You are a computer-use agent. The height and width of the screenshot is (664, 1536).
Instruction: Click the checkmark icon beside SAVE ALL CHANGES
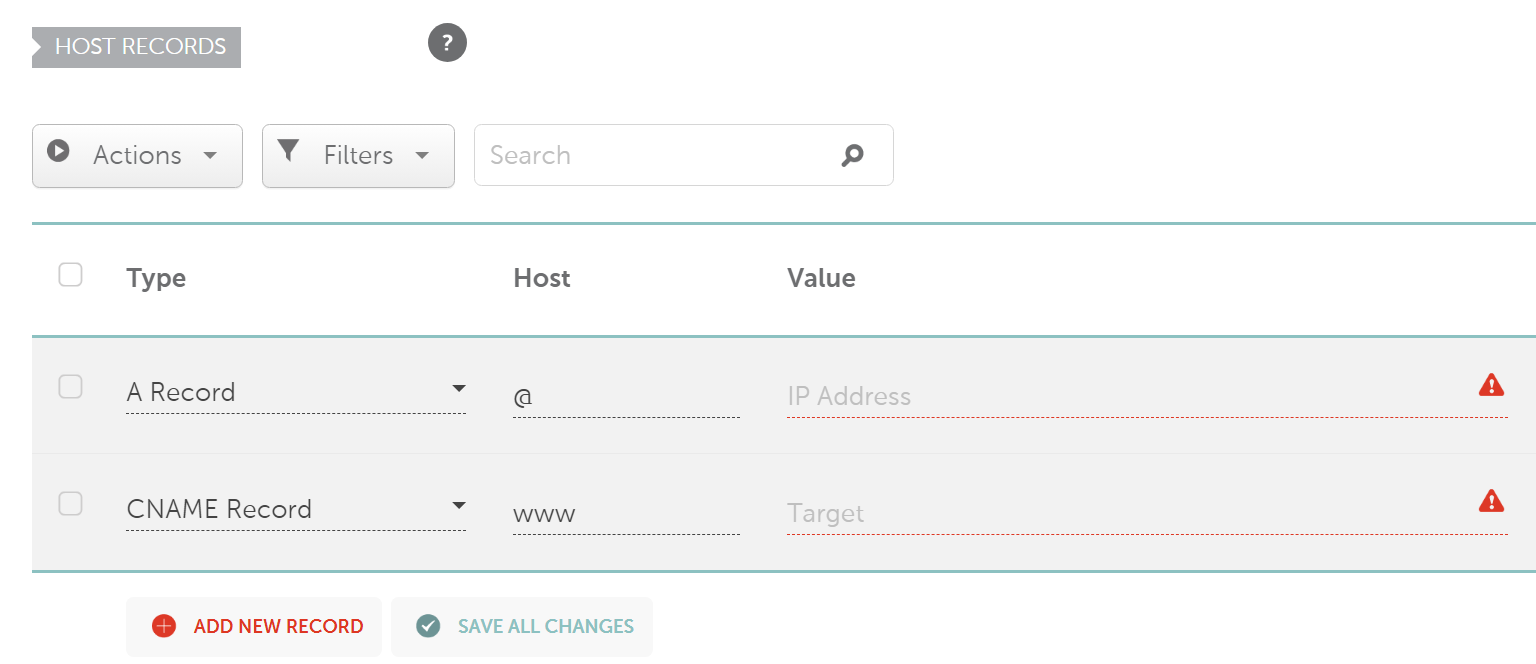pos(428,625)
